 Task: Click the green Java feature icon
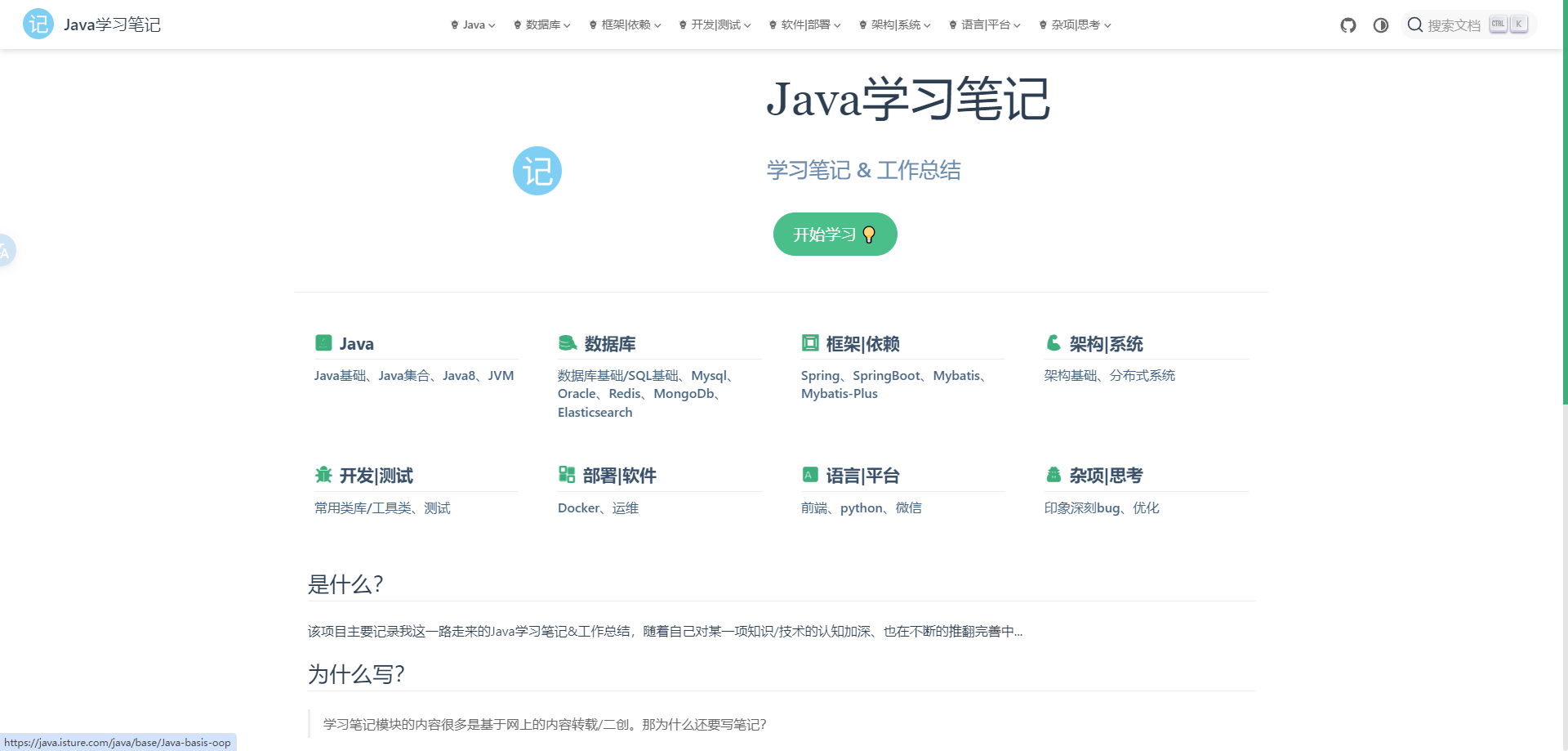pyautogui.click(x=323, y=343)
